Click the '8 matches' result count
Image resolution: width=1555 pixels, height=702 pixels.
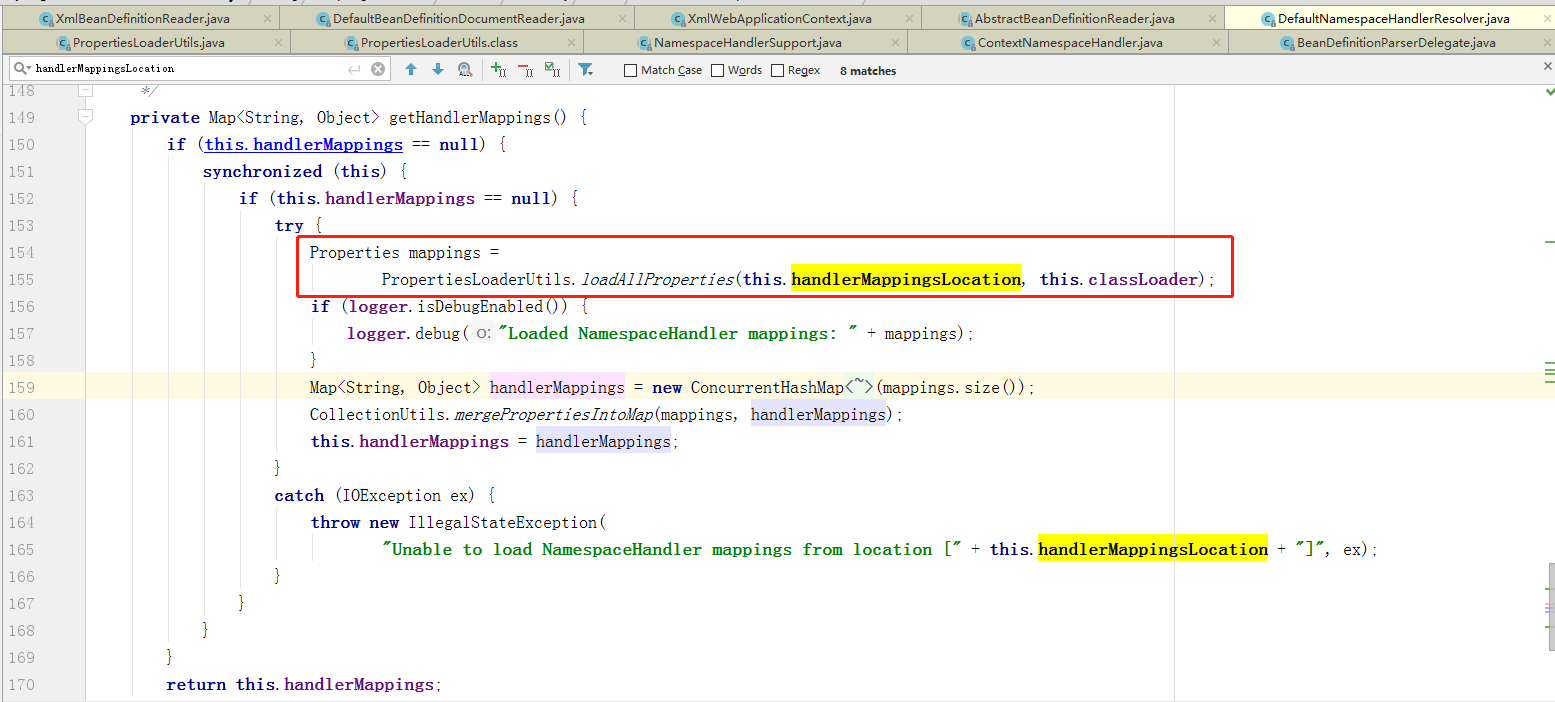point(868,71)
